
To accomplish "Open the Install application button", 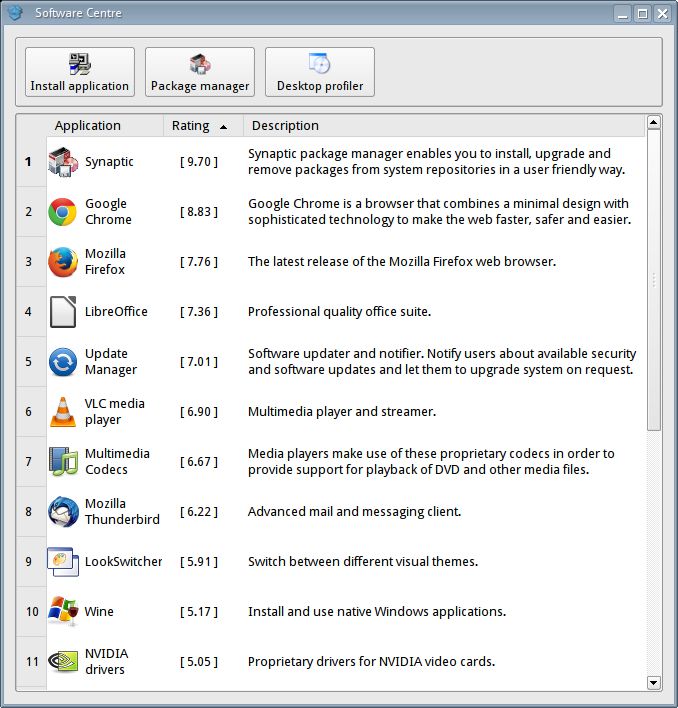I will [80, 72].
